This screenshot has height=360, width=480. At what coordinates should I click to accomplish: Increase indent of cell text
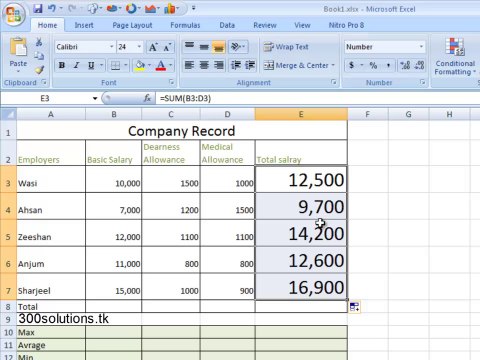pyautogui.click(x=250, y=65)
